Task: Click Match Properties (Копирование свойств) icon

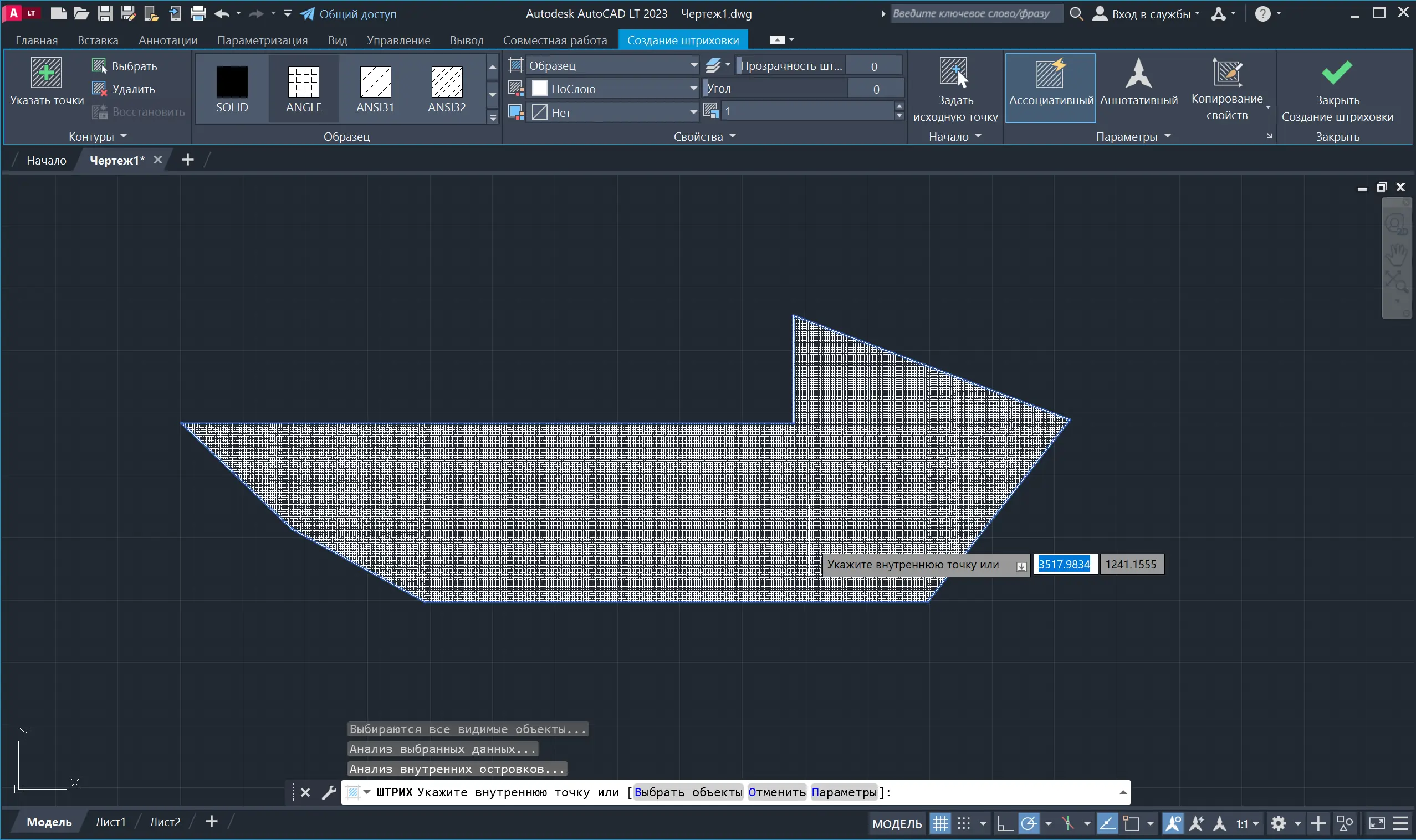Action: point(1226,73)
